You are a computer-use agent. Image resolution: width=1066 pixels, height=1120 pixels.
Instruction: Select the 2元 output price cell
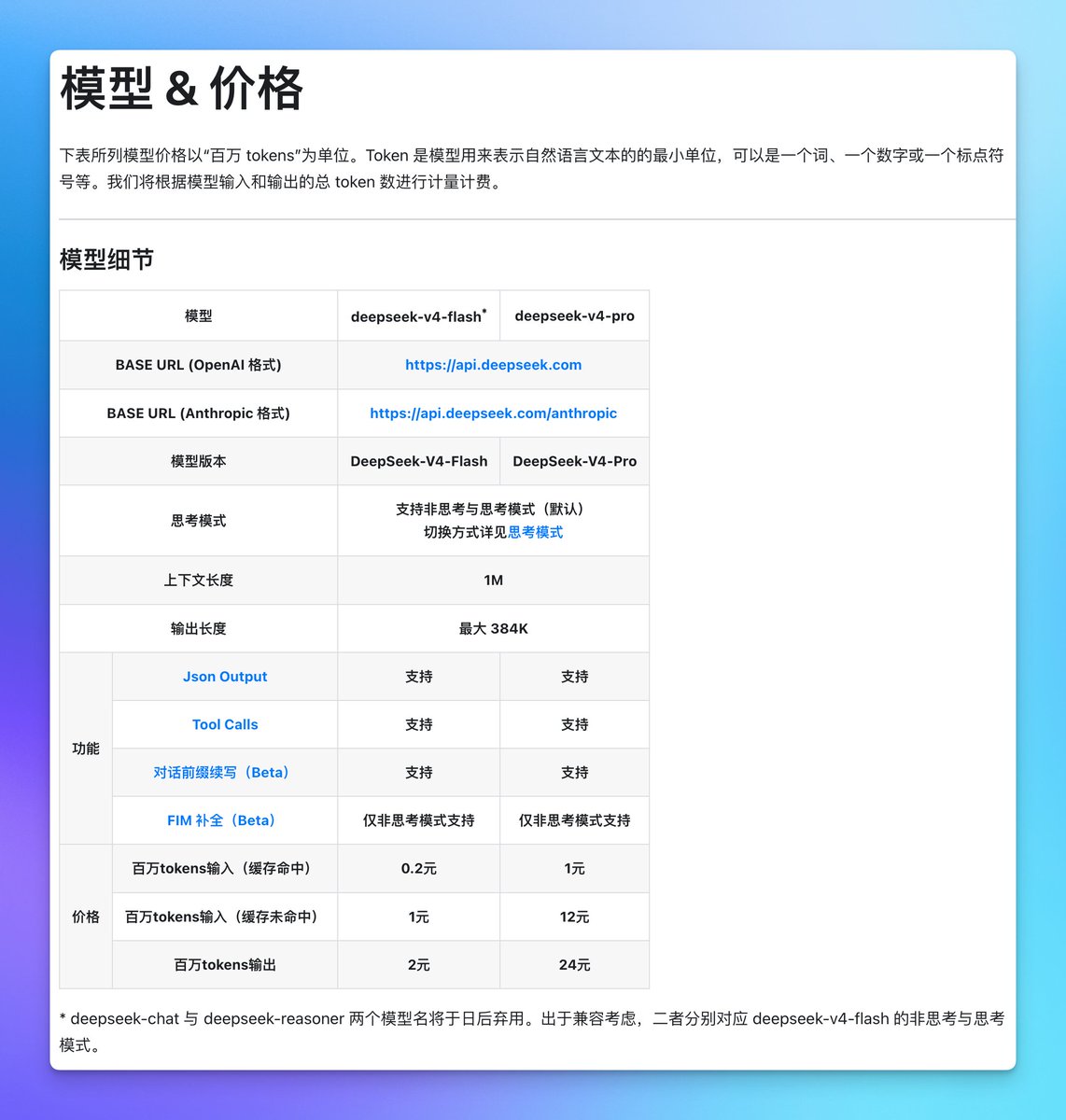coord(419,965)
